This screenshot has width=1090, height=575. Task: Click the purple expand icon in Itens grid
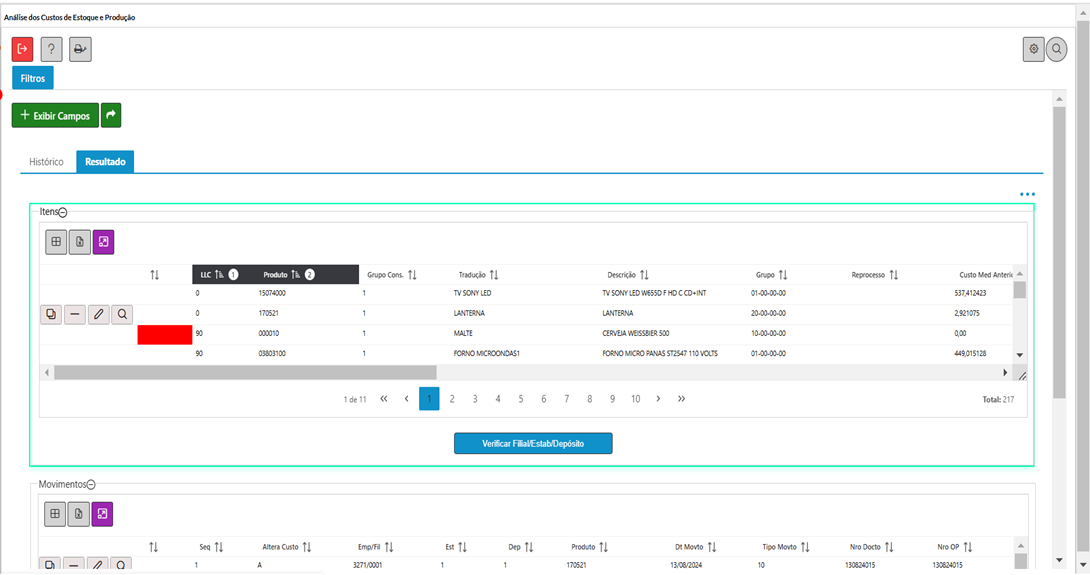click(103, 241)
